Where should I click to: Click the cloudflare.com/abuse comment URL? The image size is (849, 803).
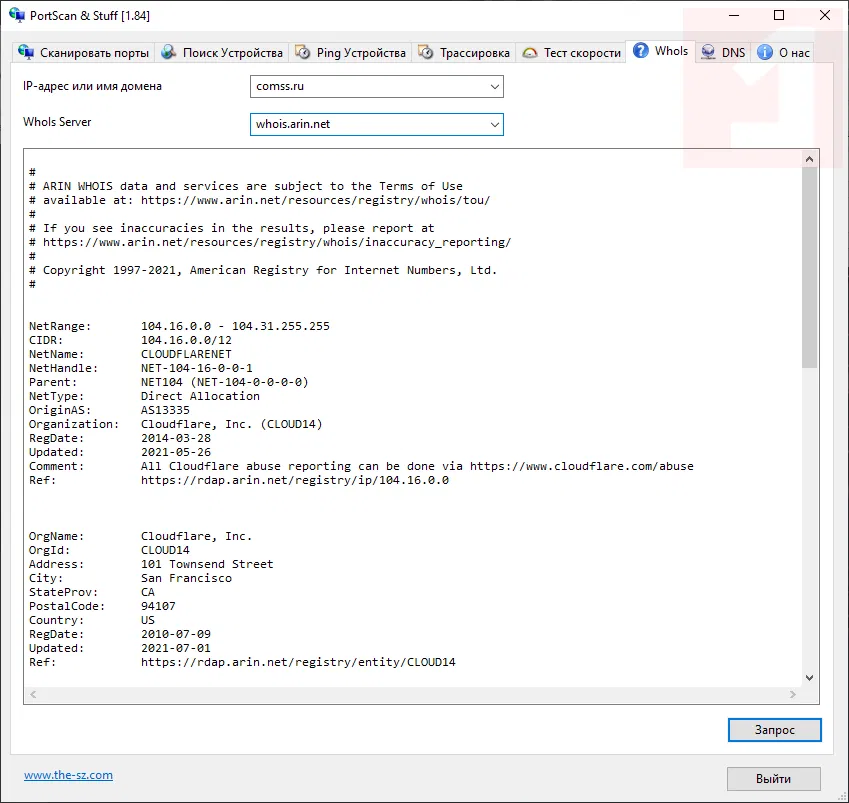pos(582,466)
